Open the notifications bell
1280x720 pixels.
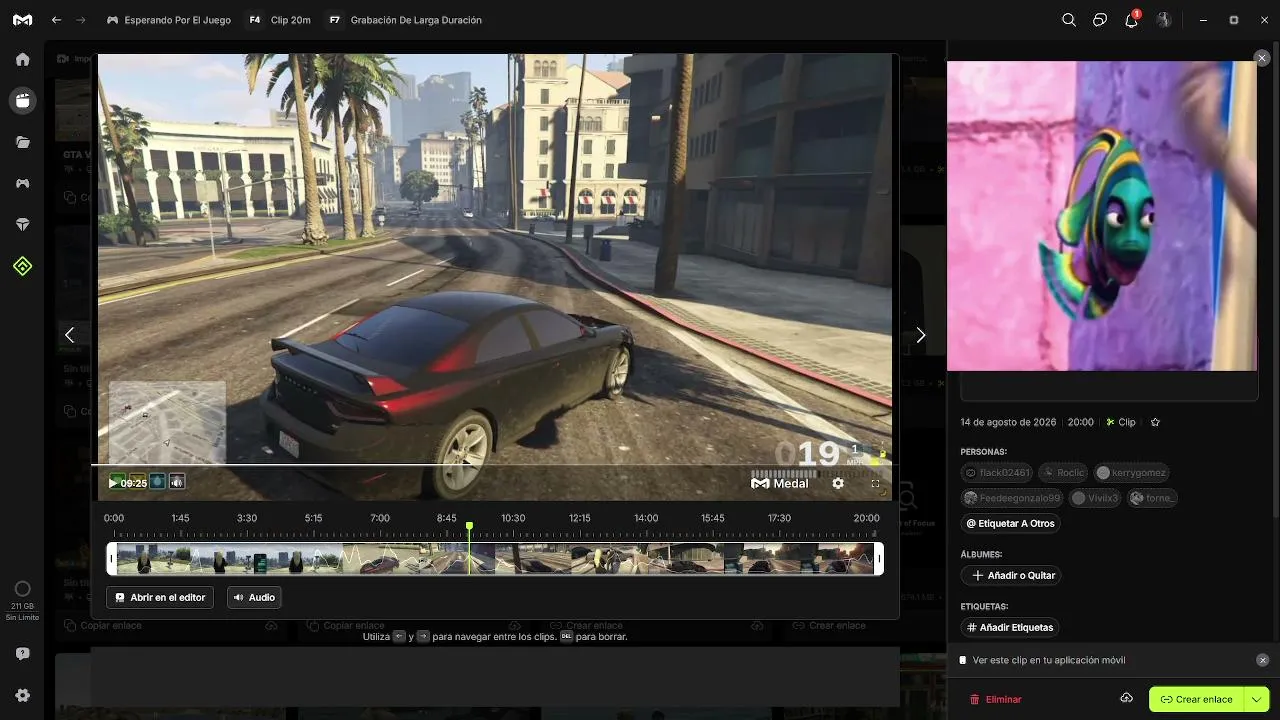[1132, 20]
